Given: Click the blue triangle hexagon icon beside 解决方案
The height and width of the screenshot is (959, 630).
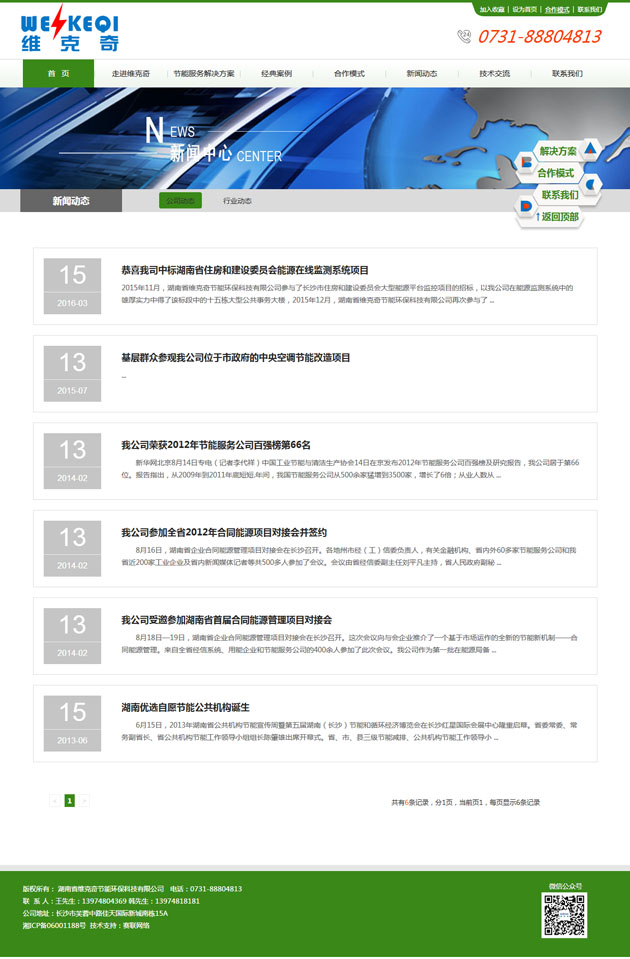Looking at the screenshot, I should coord(590,150).
